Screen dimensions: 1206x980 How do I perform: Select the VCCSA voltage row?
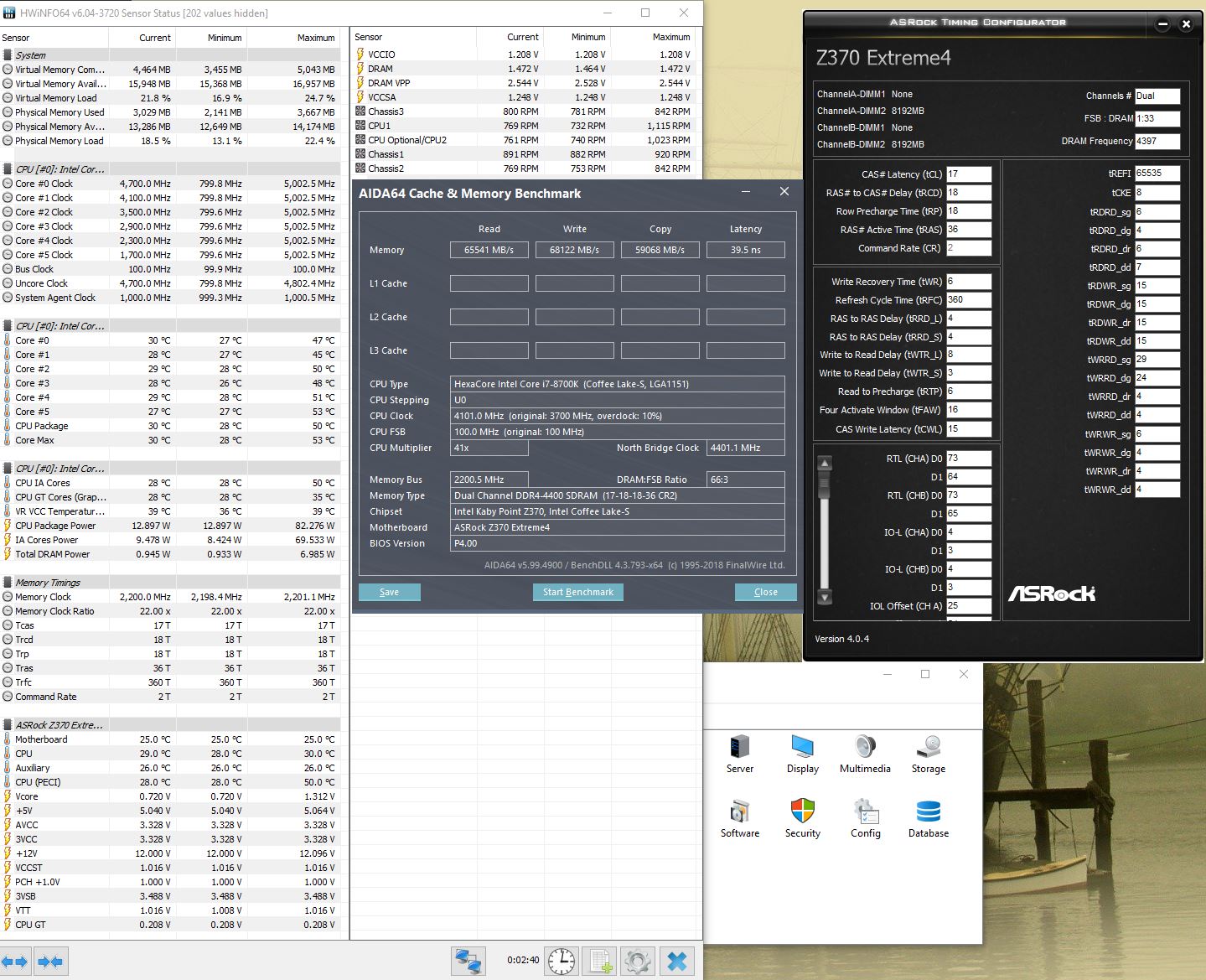coord(525,97)
